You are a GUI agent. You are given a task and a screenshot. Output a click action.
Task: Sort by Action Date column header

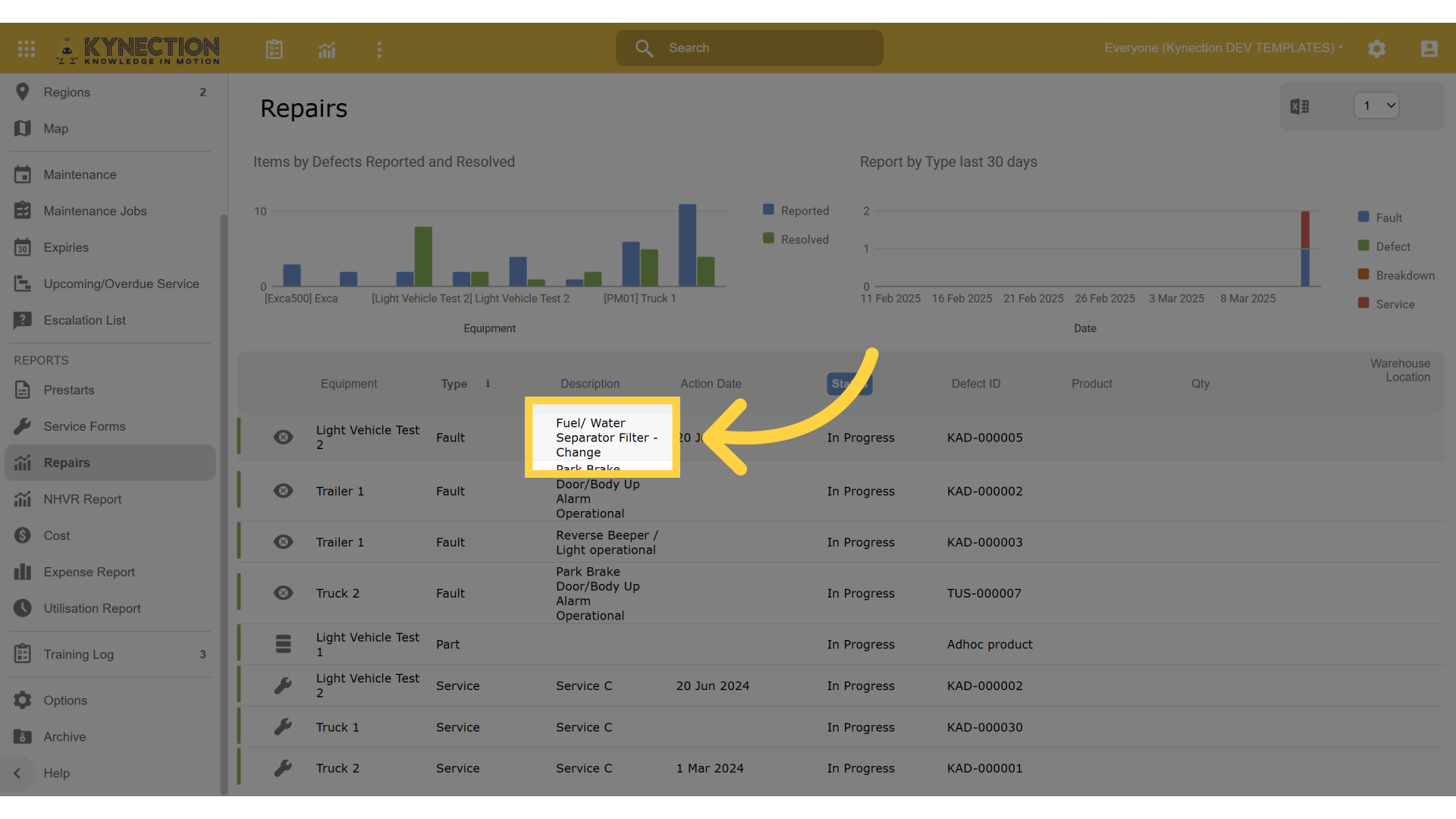click(711, 384)
